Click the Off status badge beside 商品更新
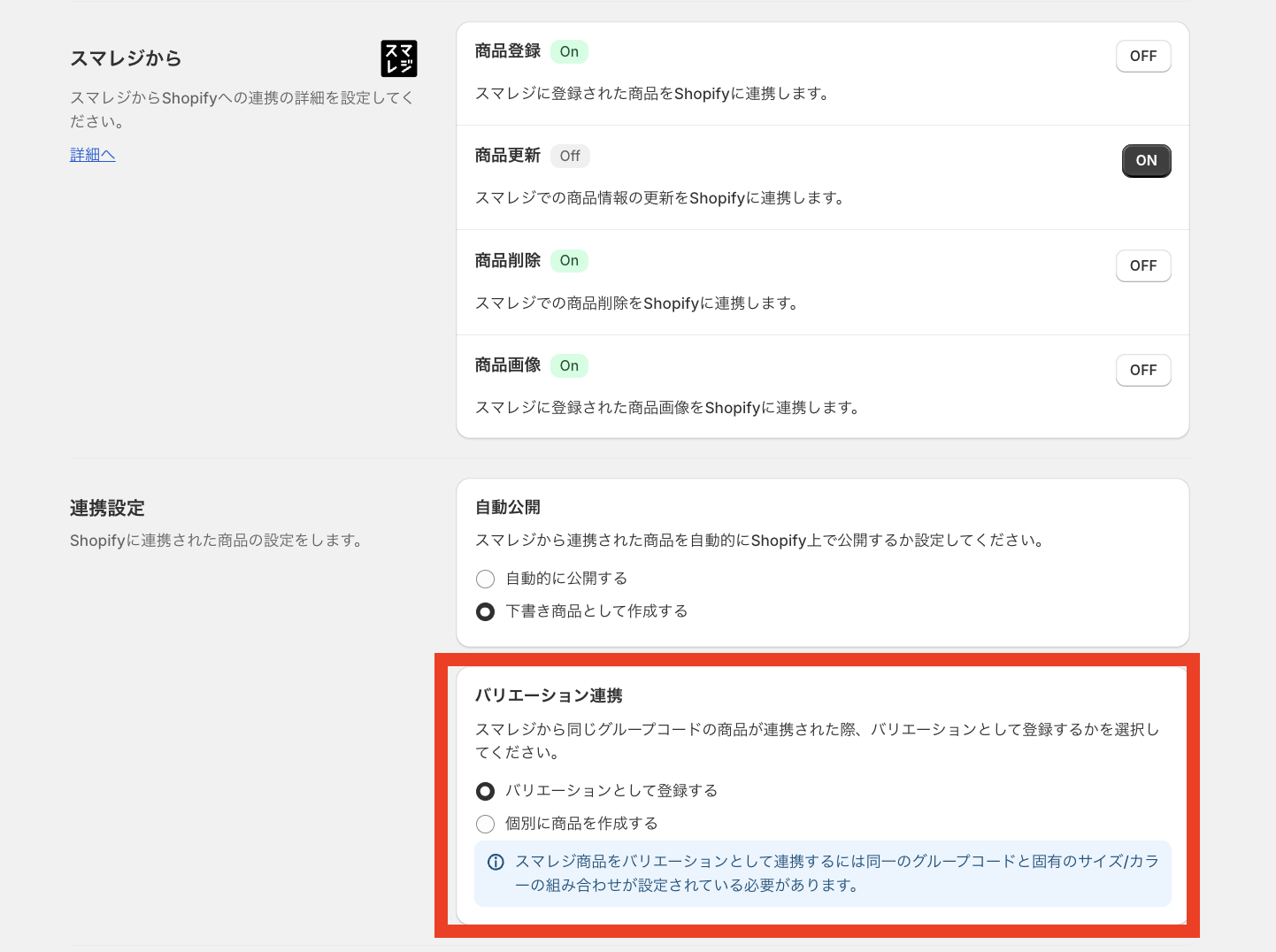Screen dimensions: 1276x952 pyautogui.click(x=570, y=156)
